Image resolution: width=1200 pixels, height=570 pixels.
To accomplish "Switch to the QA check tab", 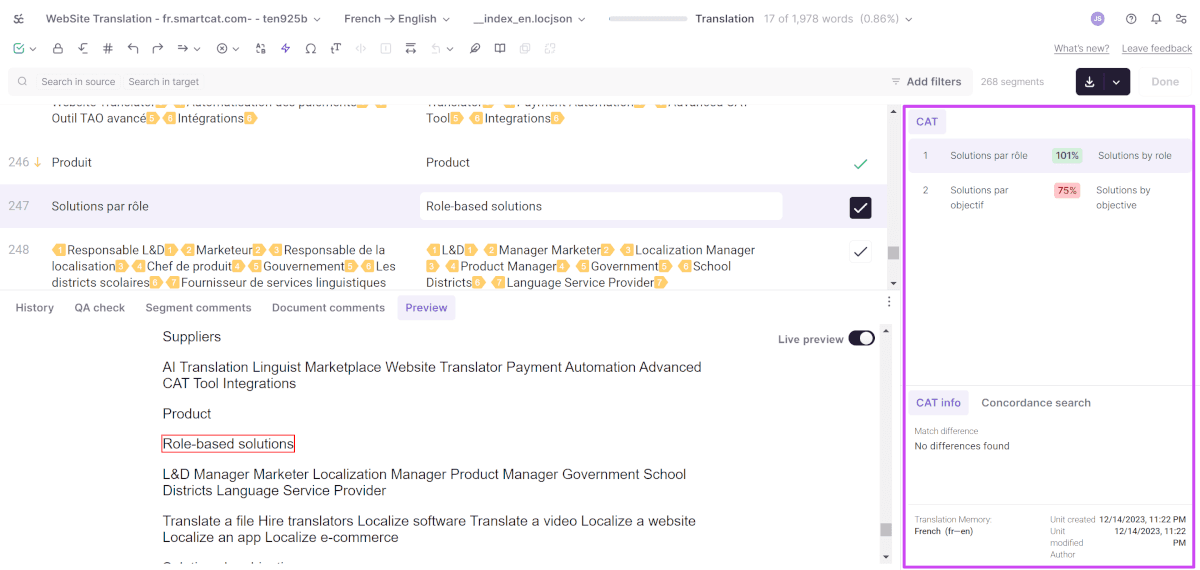I will point(99,308).
